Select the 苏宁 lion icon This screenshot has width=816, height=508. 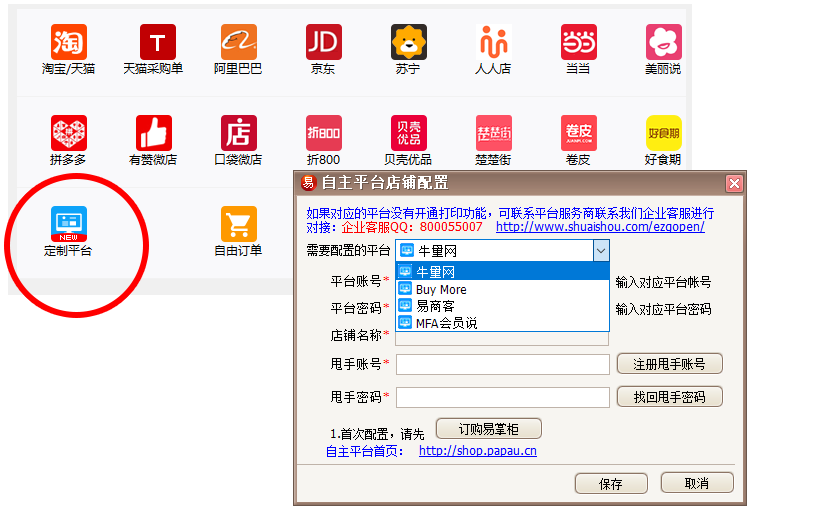coord(409,42)
